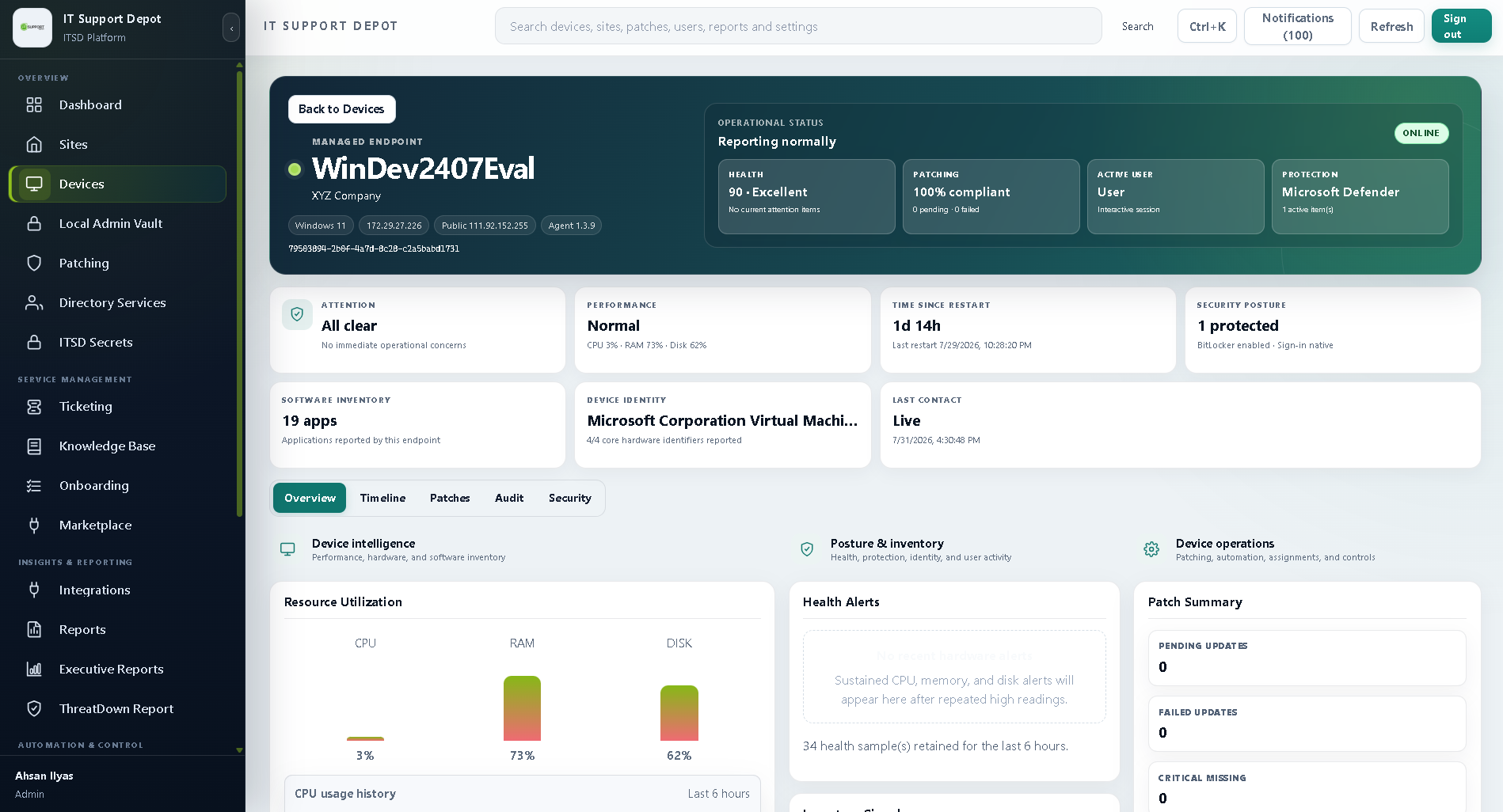Click the Device operations gear icon

click(1151, 549)
